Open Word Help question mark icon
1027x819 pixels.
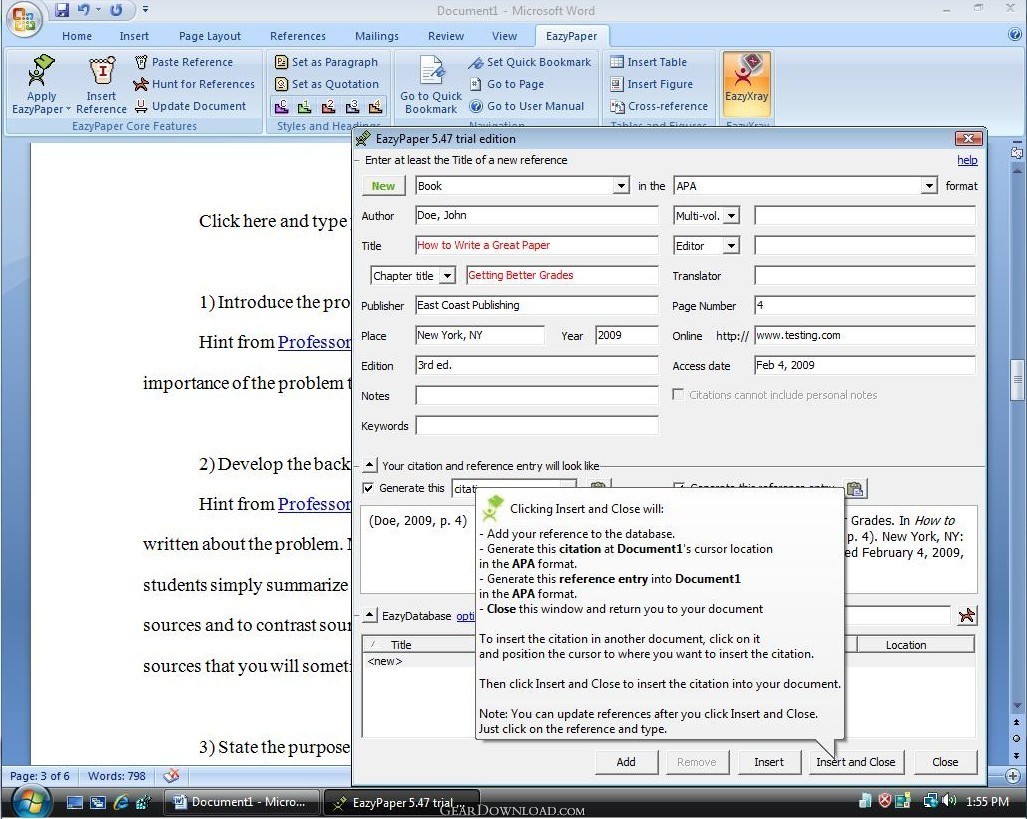pos(1015,35)
